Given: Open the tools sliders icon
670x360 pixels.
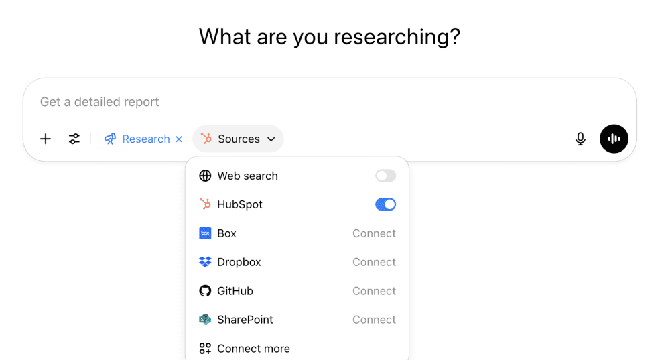Looking at the screenshot, I should click(x=74, y=139).
